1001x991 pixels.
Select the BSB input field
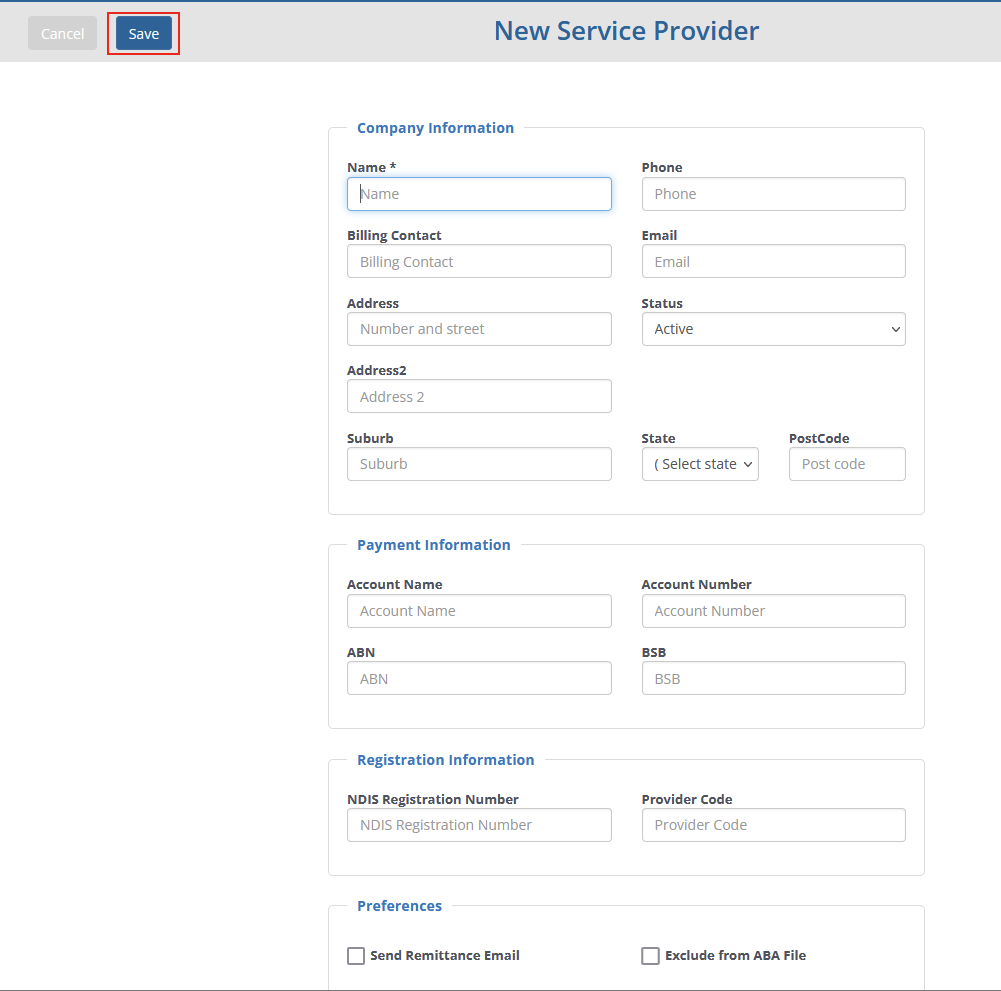(773, 678)
